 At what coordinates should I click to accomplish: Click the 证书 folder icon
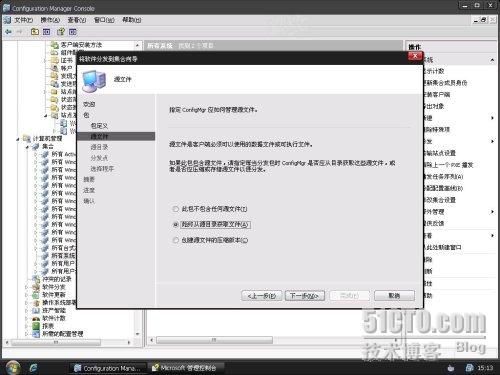[x=55, y=60]
